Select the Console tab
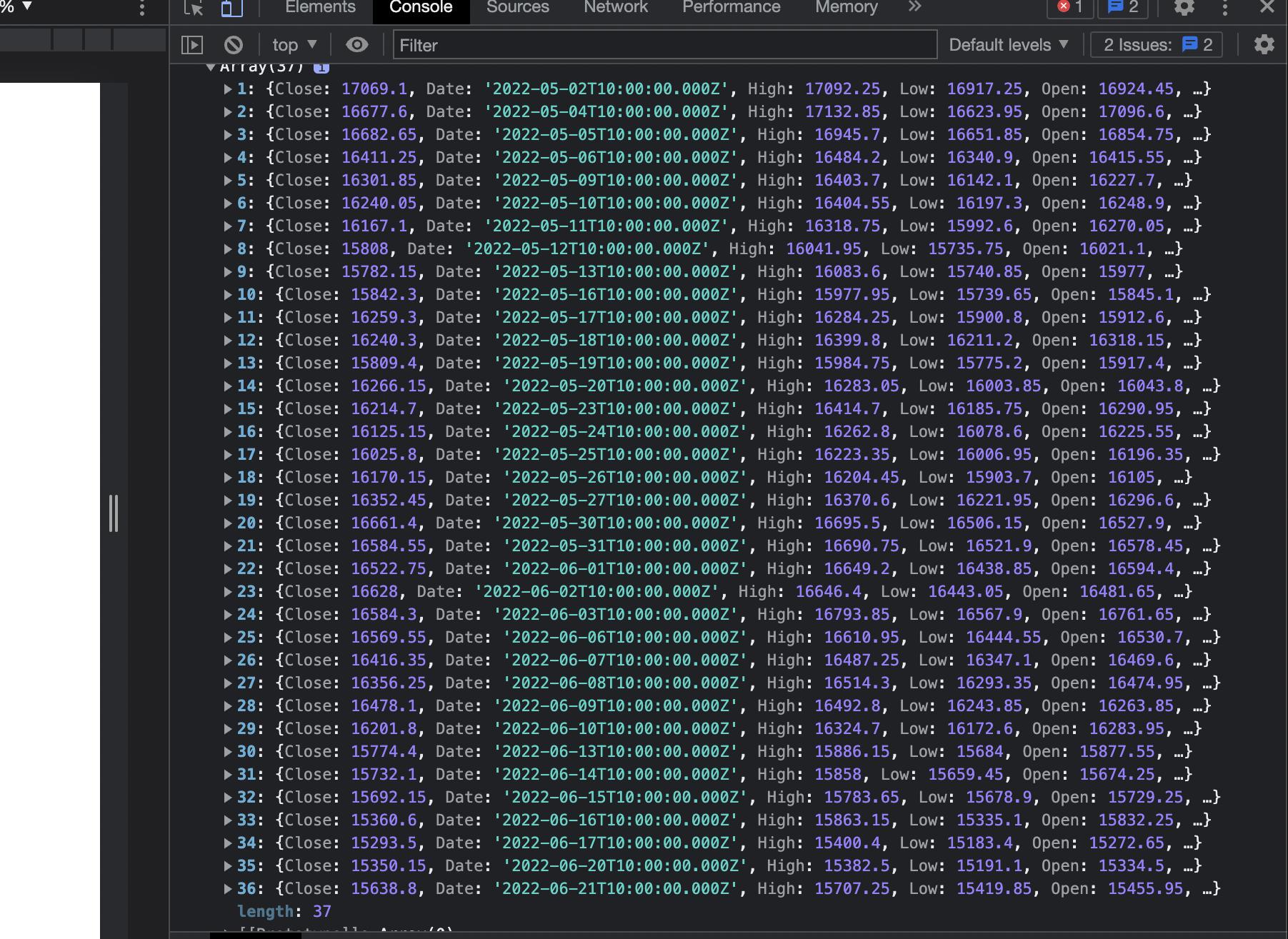Image resolution: width=1288 pixels, height=939 pixels. tap(421, 7)
